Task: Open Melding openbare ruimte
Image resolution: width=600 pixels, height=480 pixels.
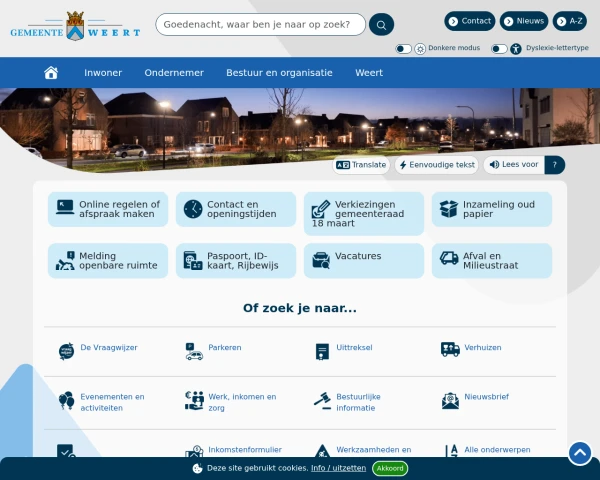Action: (x=108, y=261)
